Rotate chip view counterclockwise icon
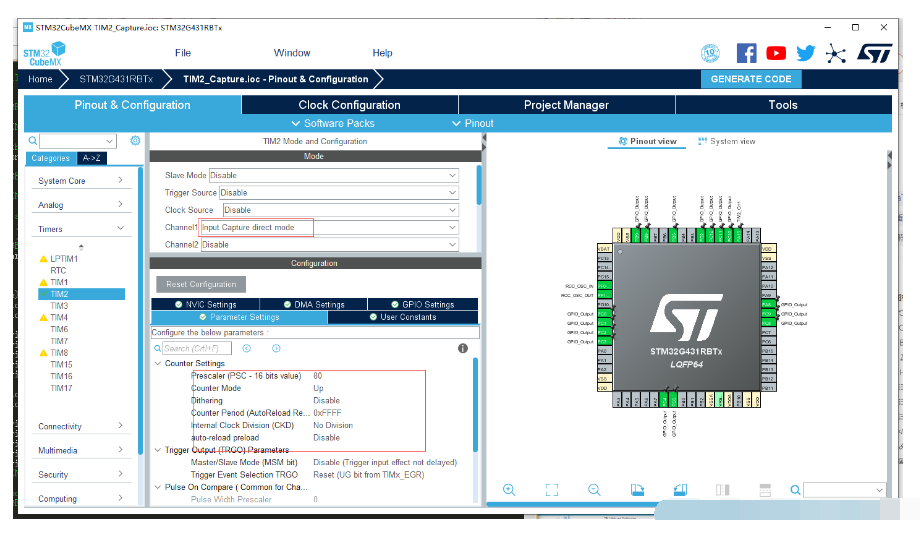Viewport: 921px width, 543px height. pyautogui.click(x=680, y=490)
